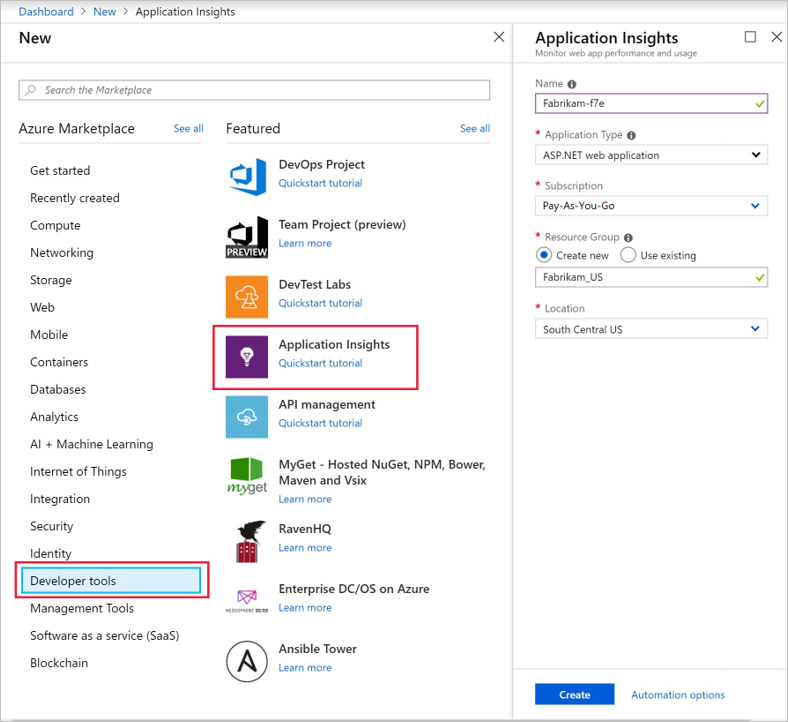
Task: Focus the Search the Marketplace field
Action: tap(254, 90)
